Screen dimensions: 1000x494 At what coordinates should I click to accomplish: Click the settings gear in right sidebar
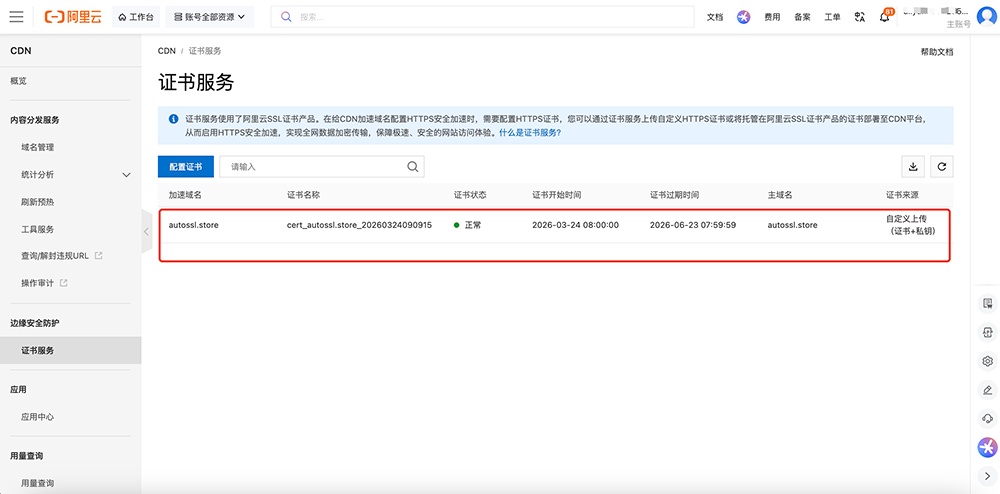(x=988, y=361)
